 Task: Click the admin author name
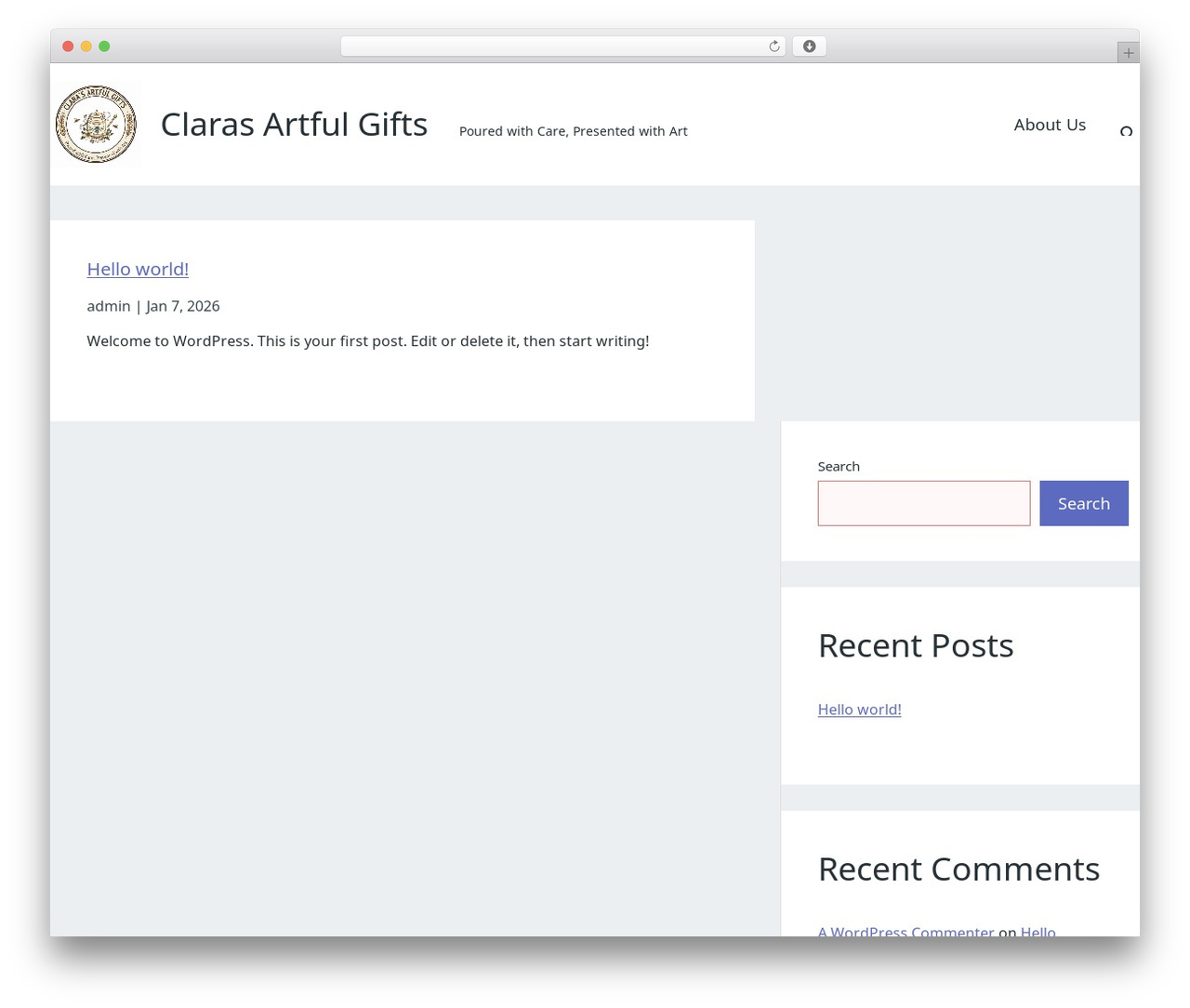(x=109, y=306)
